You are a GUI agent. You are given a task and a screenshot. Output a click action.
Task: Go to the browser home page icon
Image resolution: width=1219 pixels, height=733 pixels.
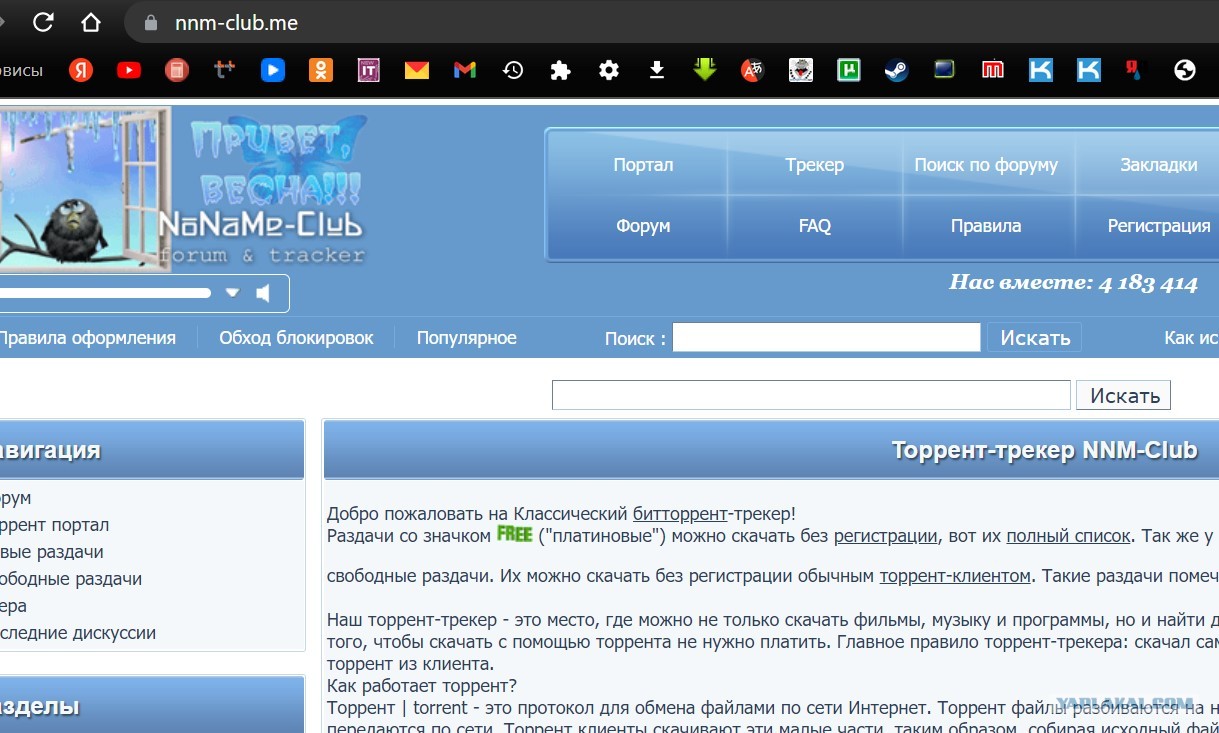pos(91,22)
